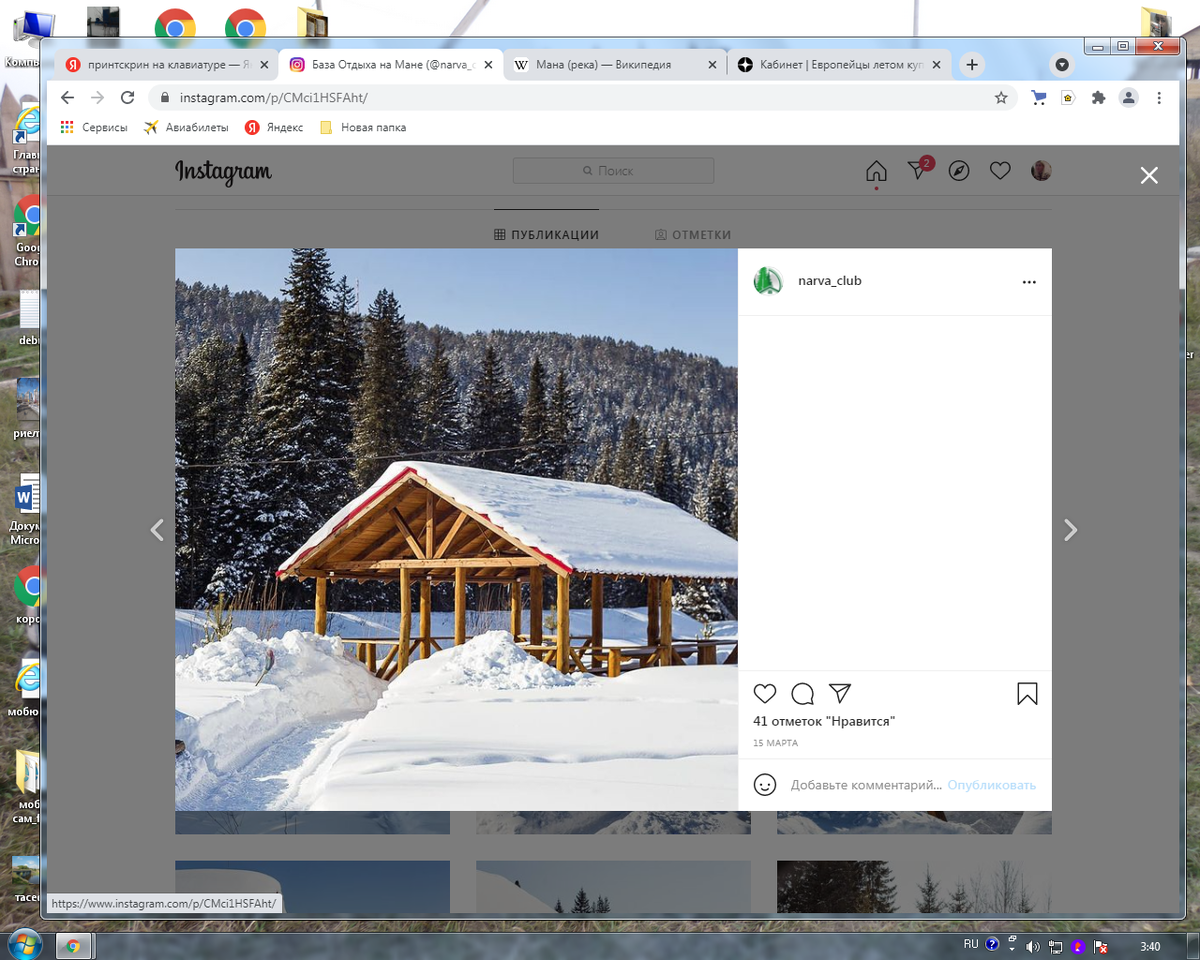This screenshot has width=1200, height=960.
Task: Reload the Instagram page
Action: [127, 97]
